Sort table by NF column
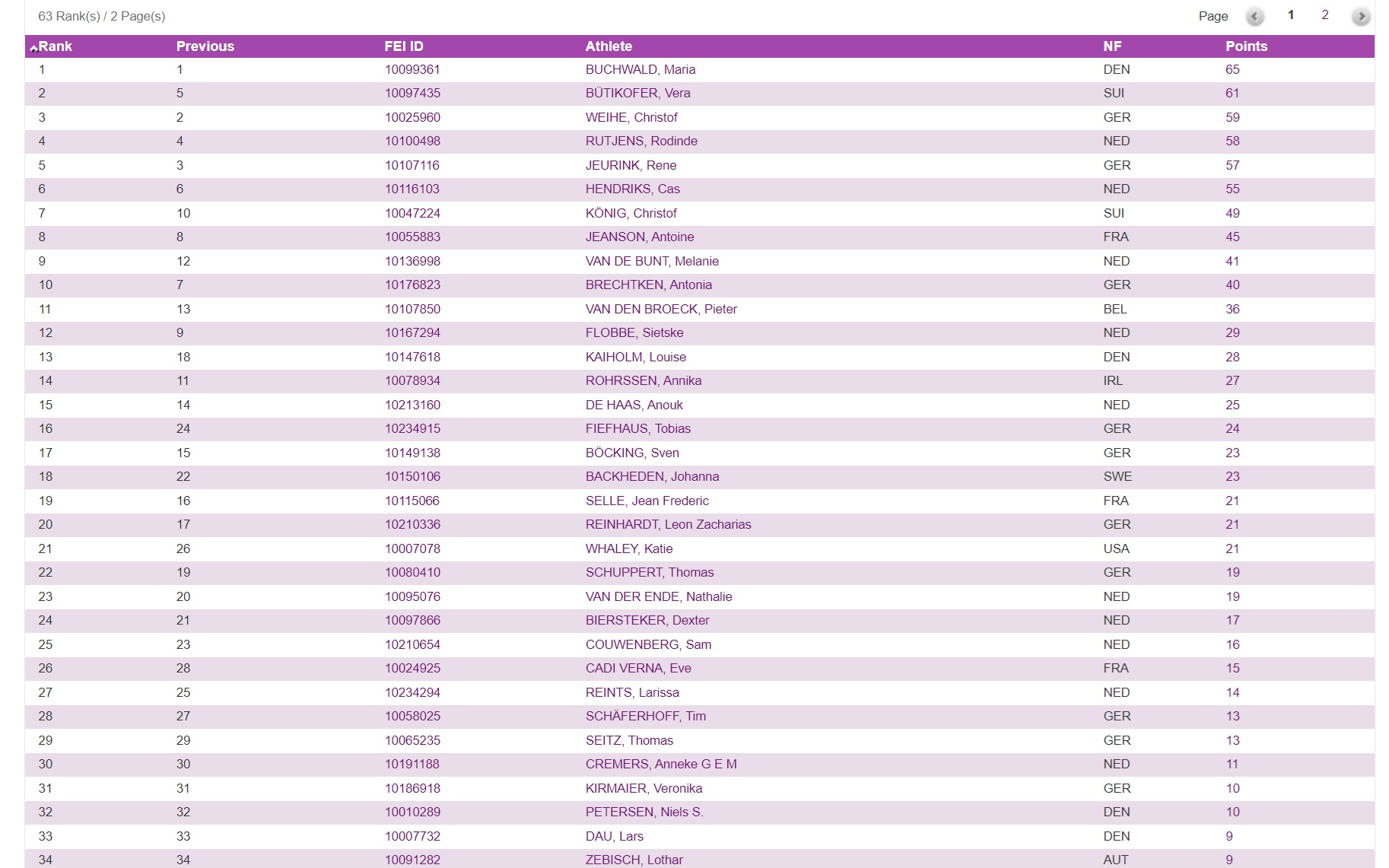This screenshot has width=1389, height=868. [1112, 46]
